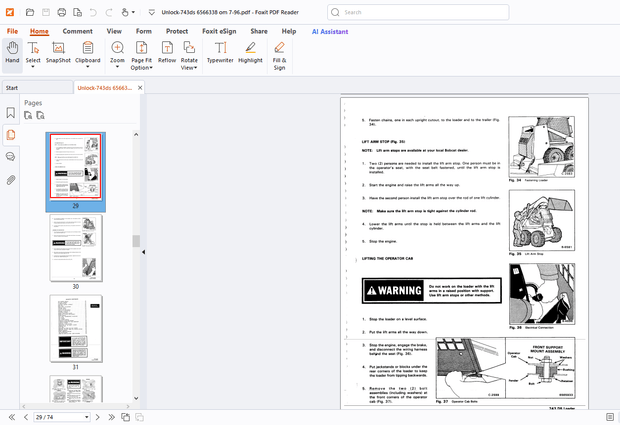Click into the Search box
The height and width of the screenshot is (425, 620).
point(418,12)
